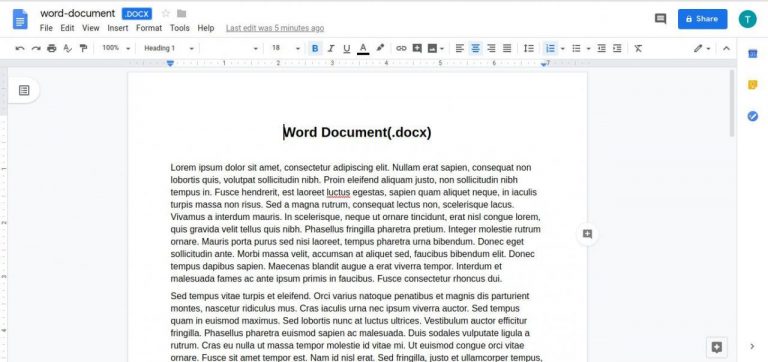Open font size 18 dropdown
Viewport: 768px width, 362px height.
[x=286, y=48]
